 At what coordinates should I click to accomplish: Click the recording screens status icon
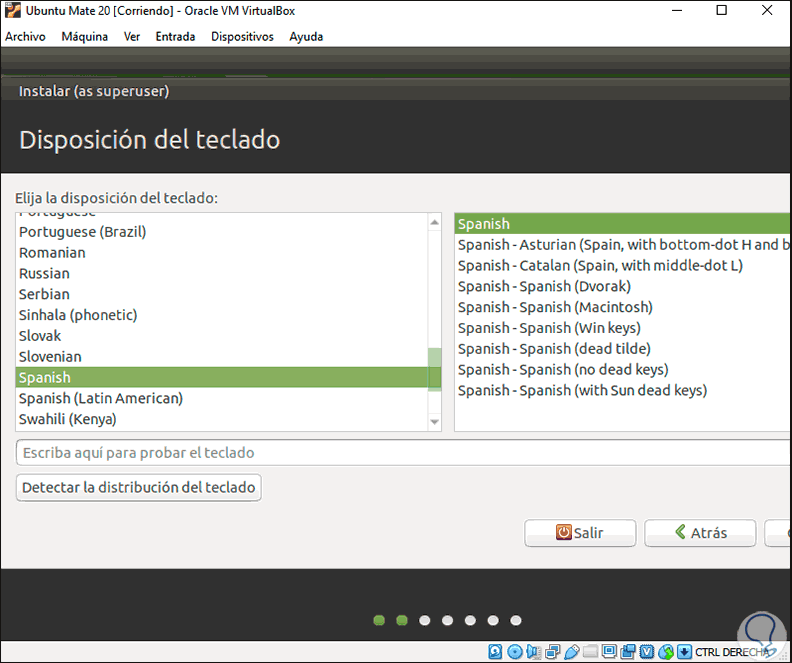pyautogui.click(x=628, y=652)
